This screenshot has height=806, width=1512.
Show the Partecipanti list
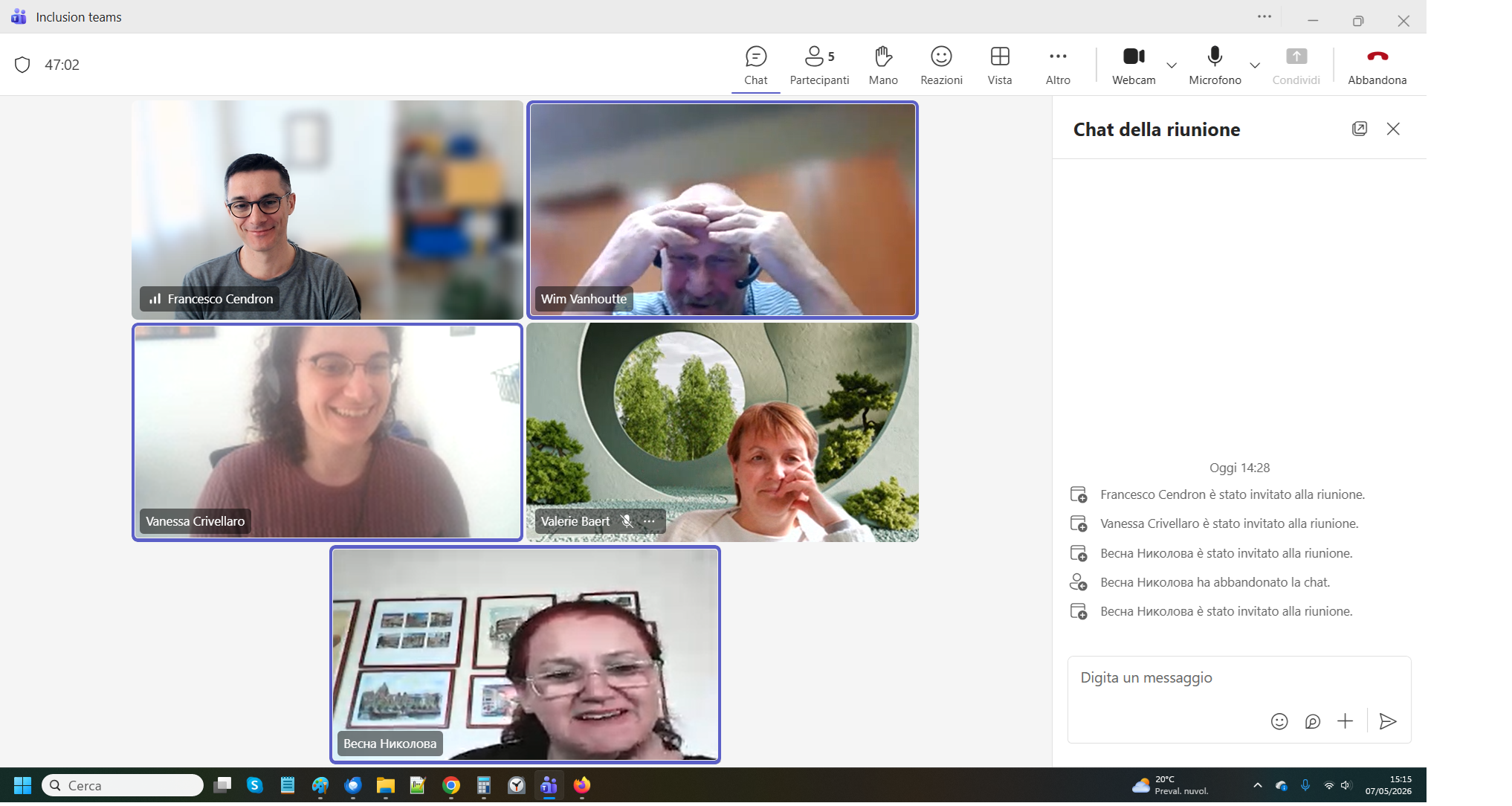coord(819,65)
